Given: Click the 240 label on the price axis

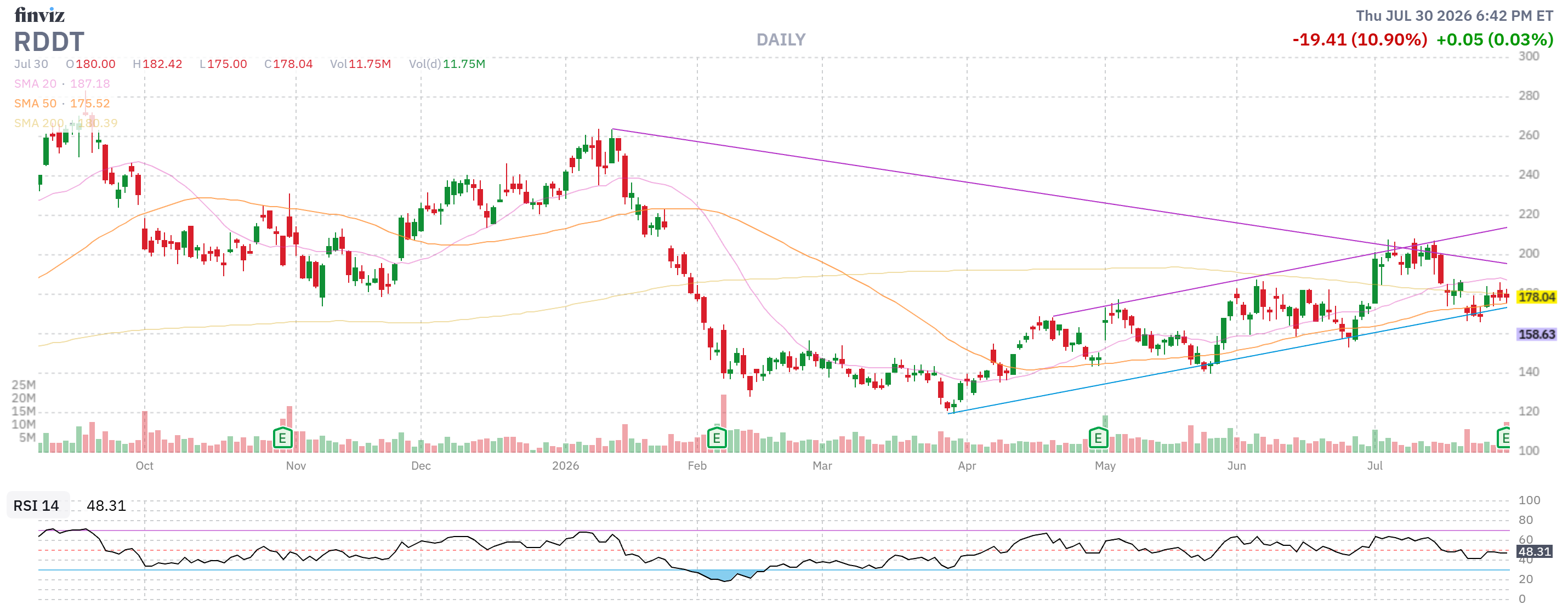Looking at the screenshot, I should point(1529,175).
